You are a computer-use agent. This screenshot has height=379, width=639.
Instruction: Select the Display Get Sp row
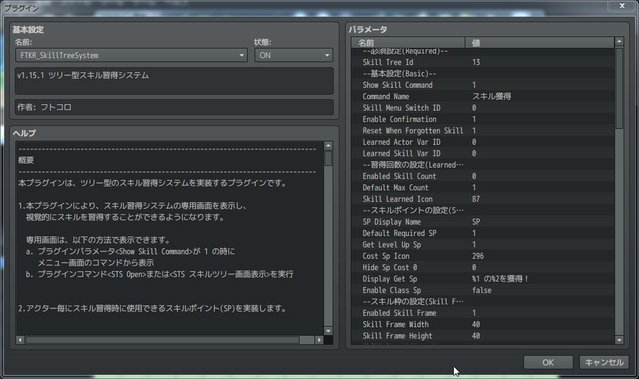point(483,279)
